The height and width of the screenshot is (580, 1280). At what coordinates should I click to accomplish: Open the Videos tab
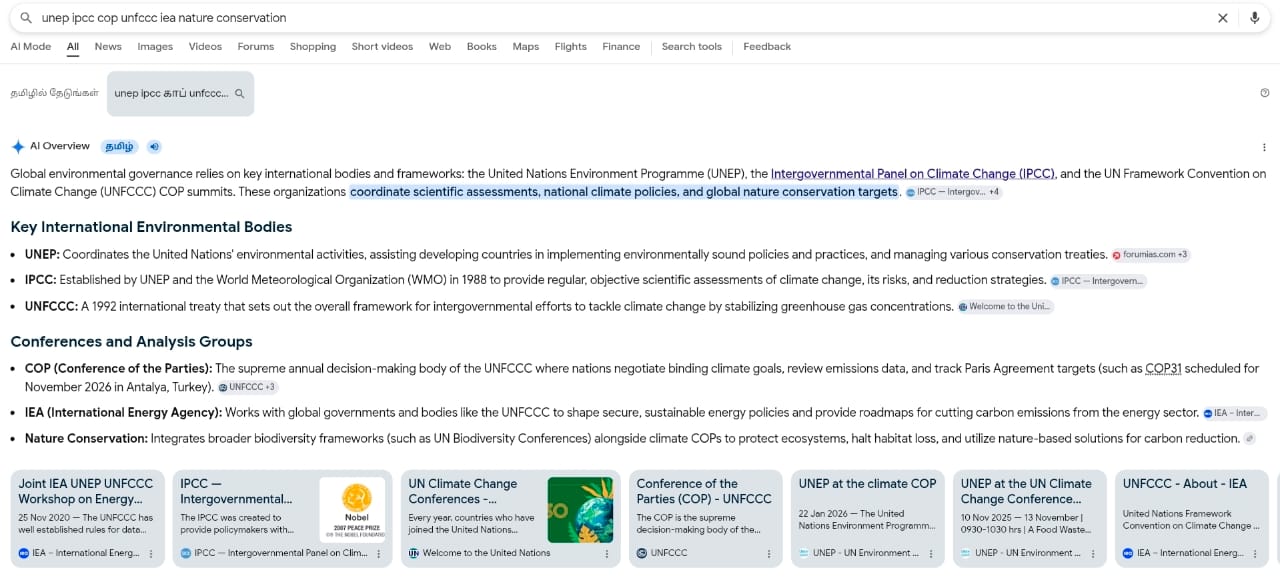click(205, 47)
